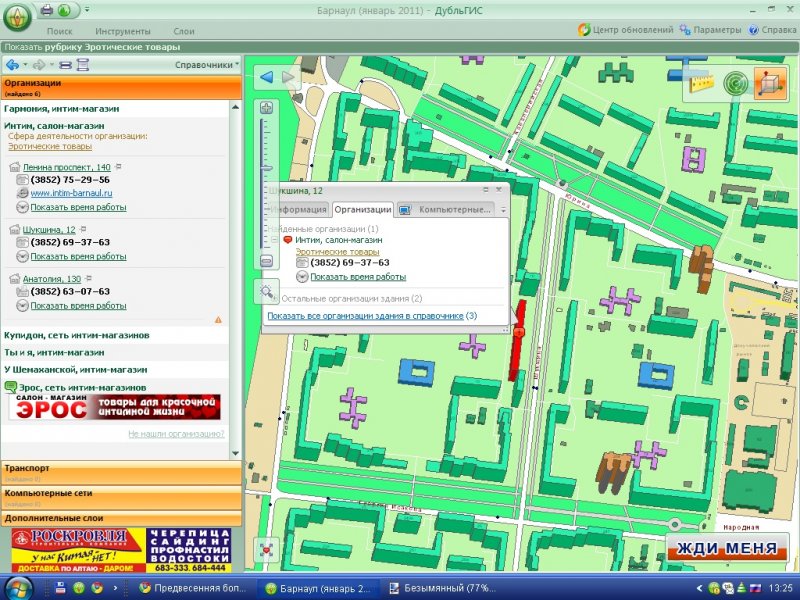The width and height of the screenshot is (800, 600).
Task: Click the printer icon in quick access bar
Action: [x=46, y=10]
